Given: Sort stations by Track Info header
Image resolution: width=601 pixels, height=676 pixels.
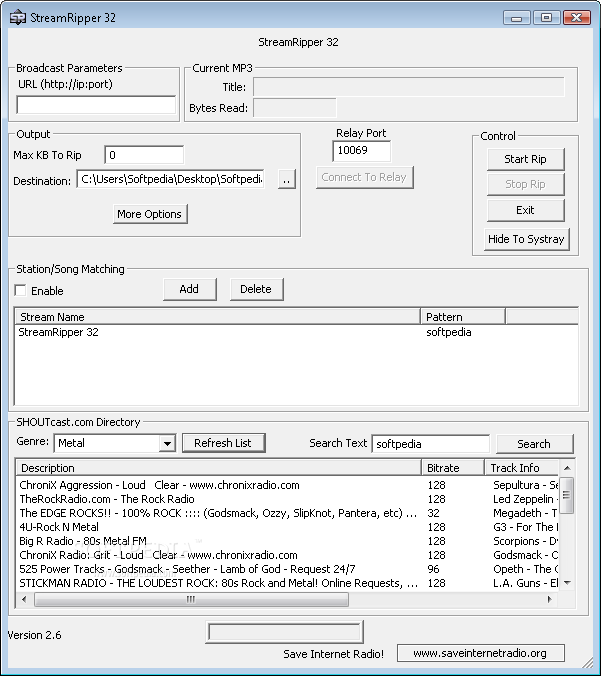Looking at the screenshot, I should click(x=522, y=468).
